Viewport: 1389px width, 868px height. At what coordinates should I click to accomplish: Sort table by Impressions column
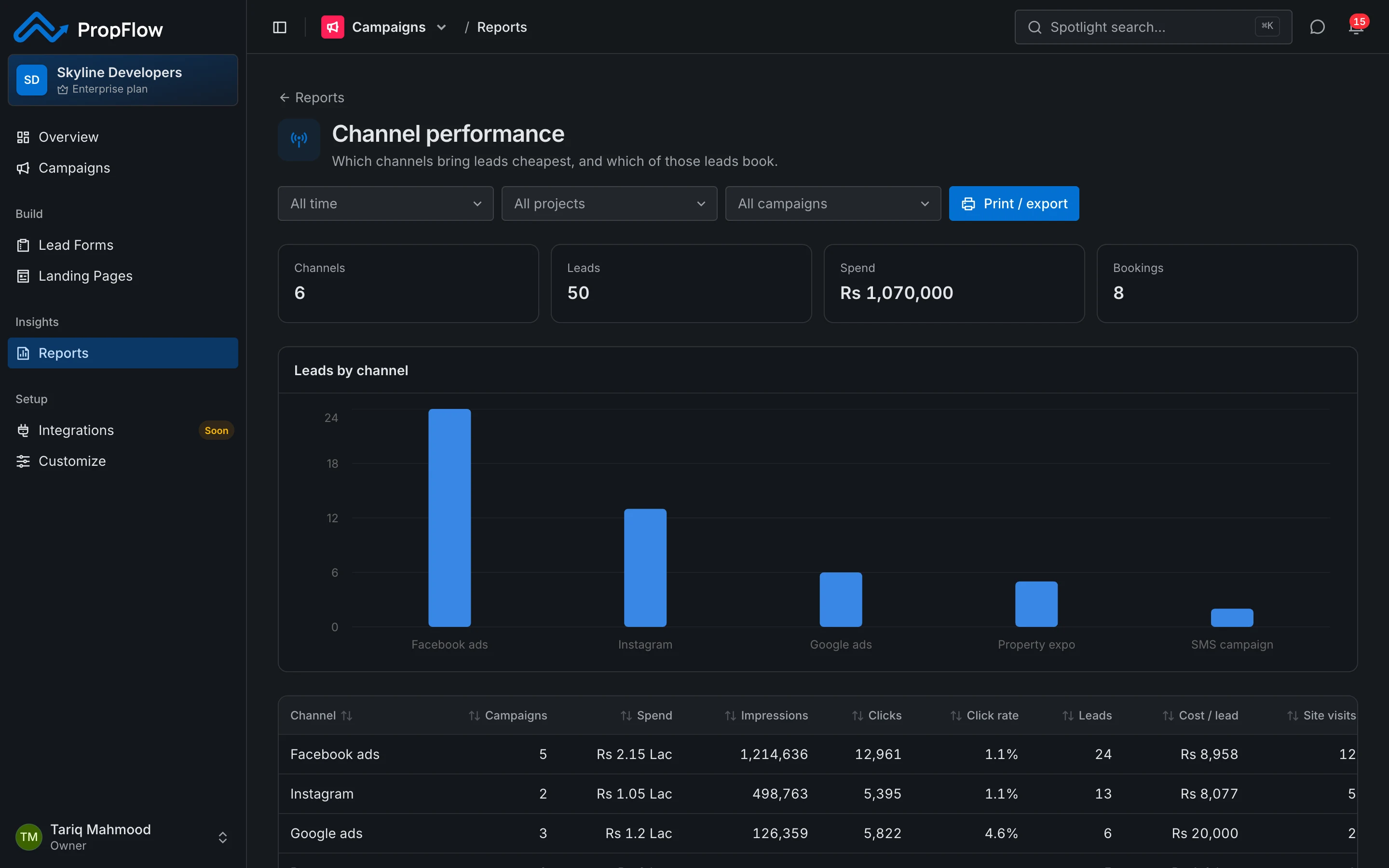pos(766,715)
